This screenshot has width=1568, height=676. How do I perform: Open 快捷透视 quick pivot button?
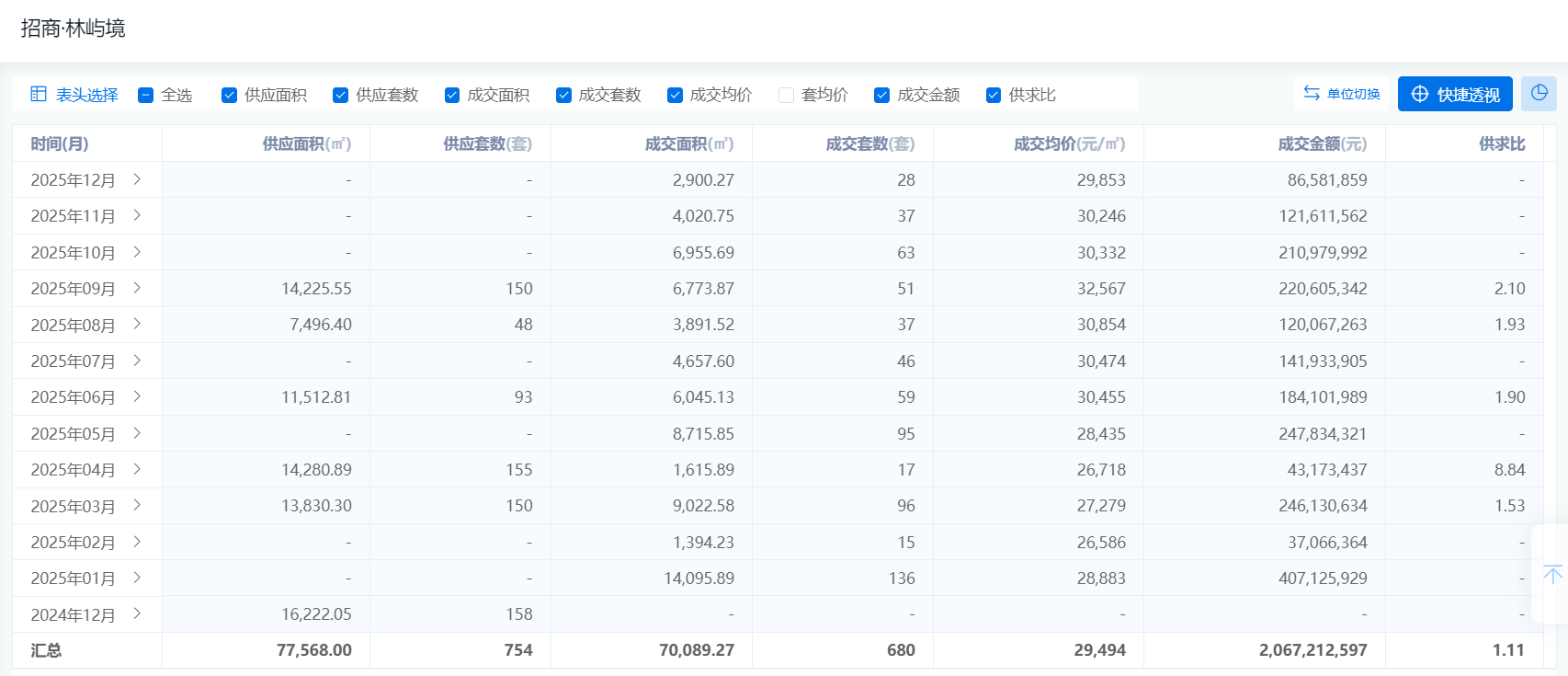(1455, 94)
